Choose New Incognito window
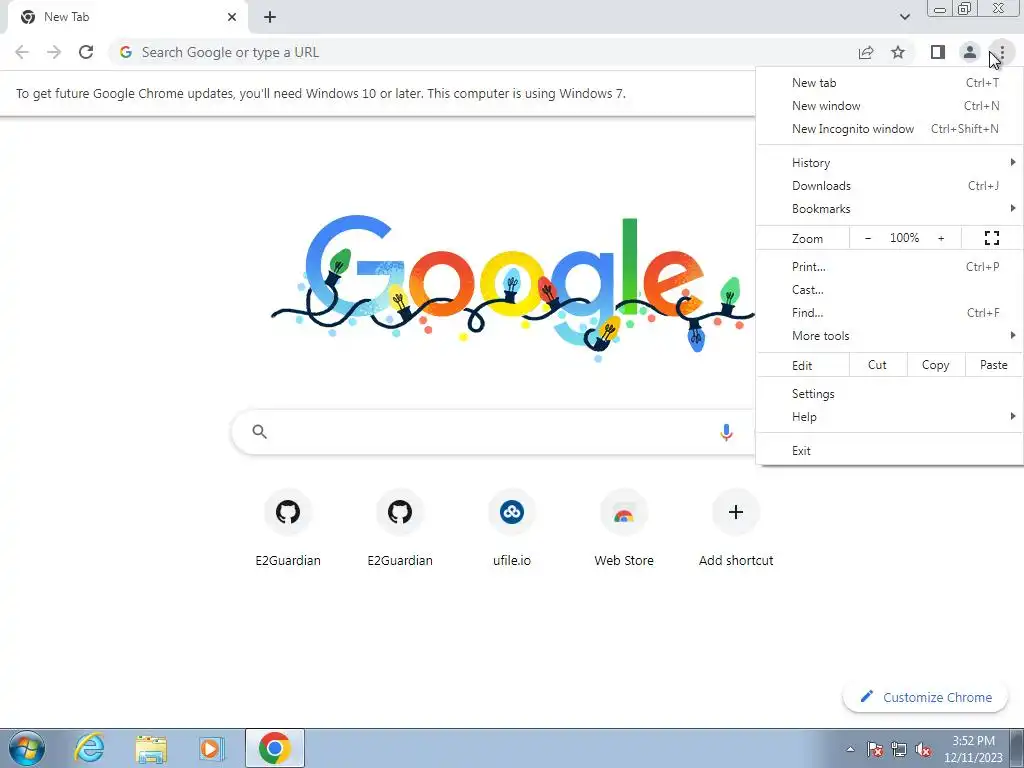Image resolution: width=1024 pixels, height=768 pixels. [x=889, y=129]
